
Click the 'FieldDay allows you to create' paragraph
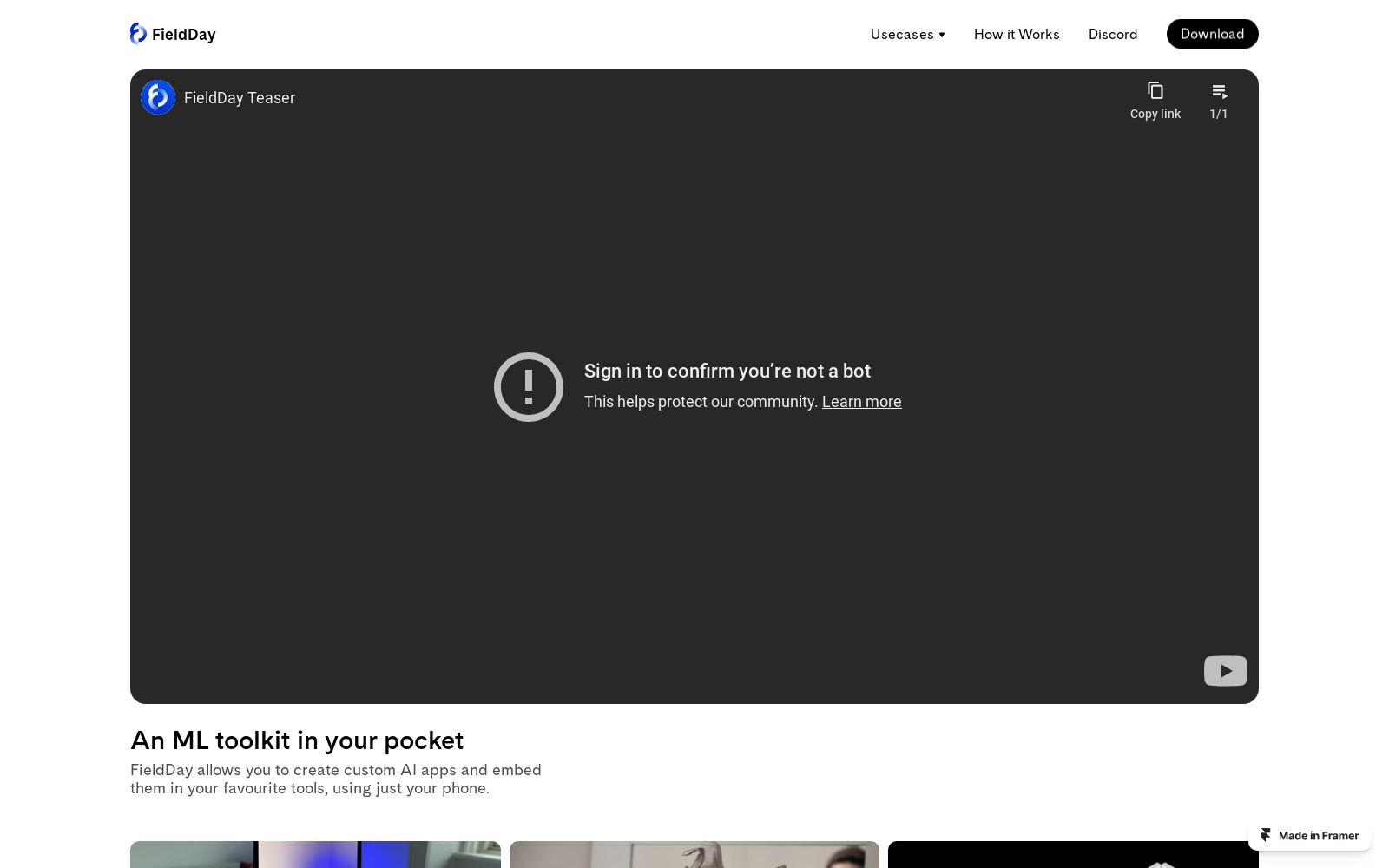tap(336, 779)
